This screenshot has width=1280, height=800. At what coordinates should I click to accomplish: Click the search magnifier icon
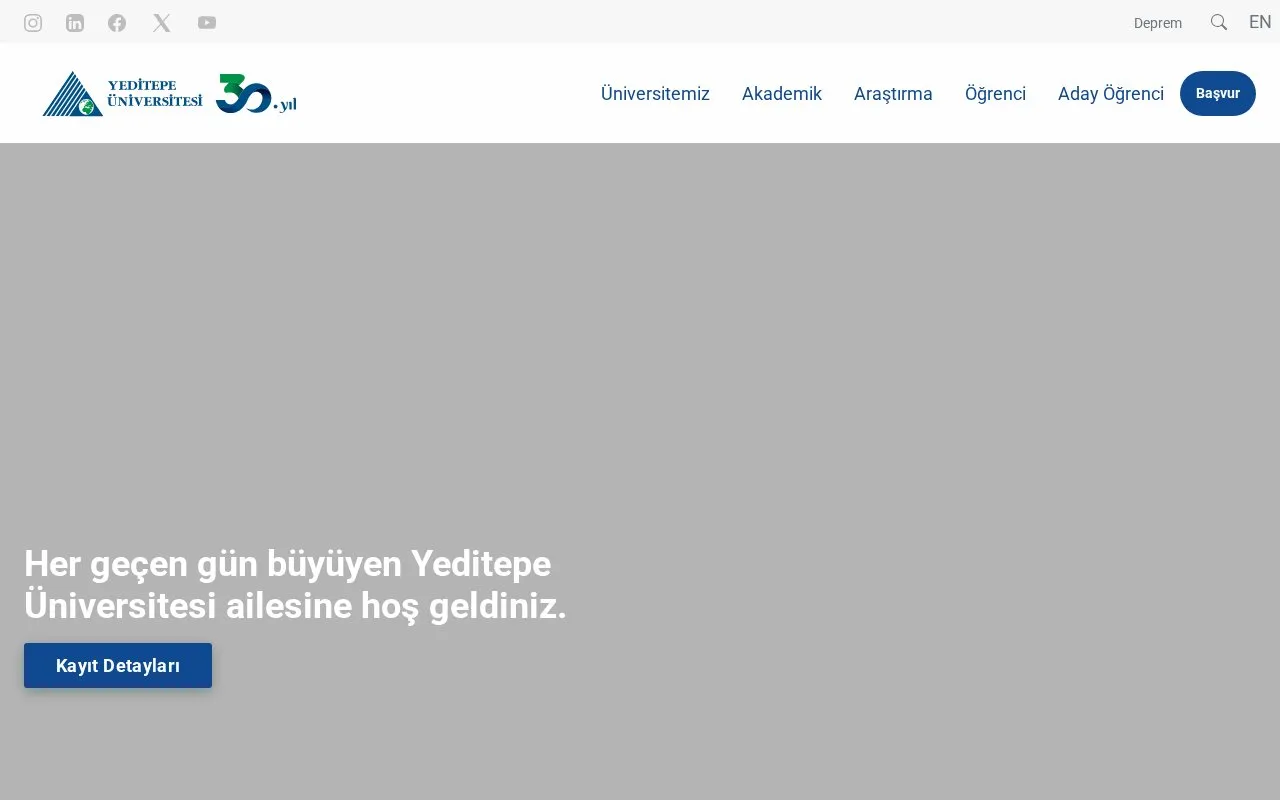click(x=1219, y=22)
